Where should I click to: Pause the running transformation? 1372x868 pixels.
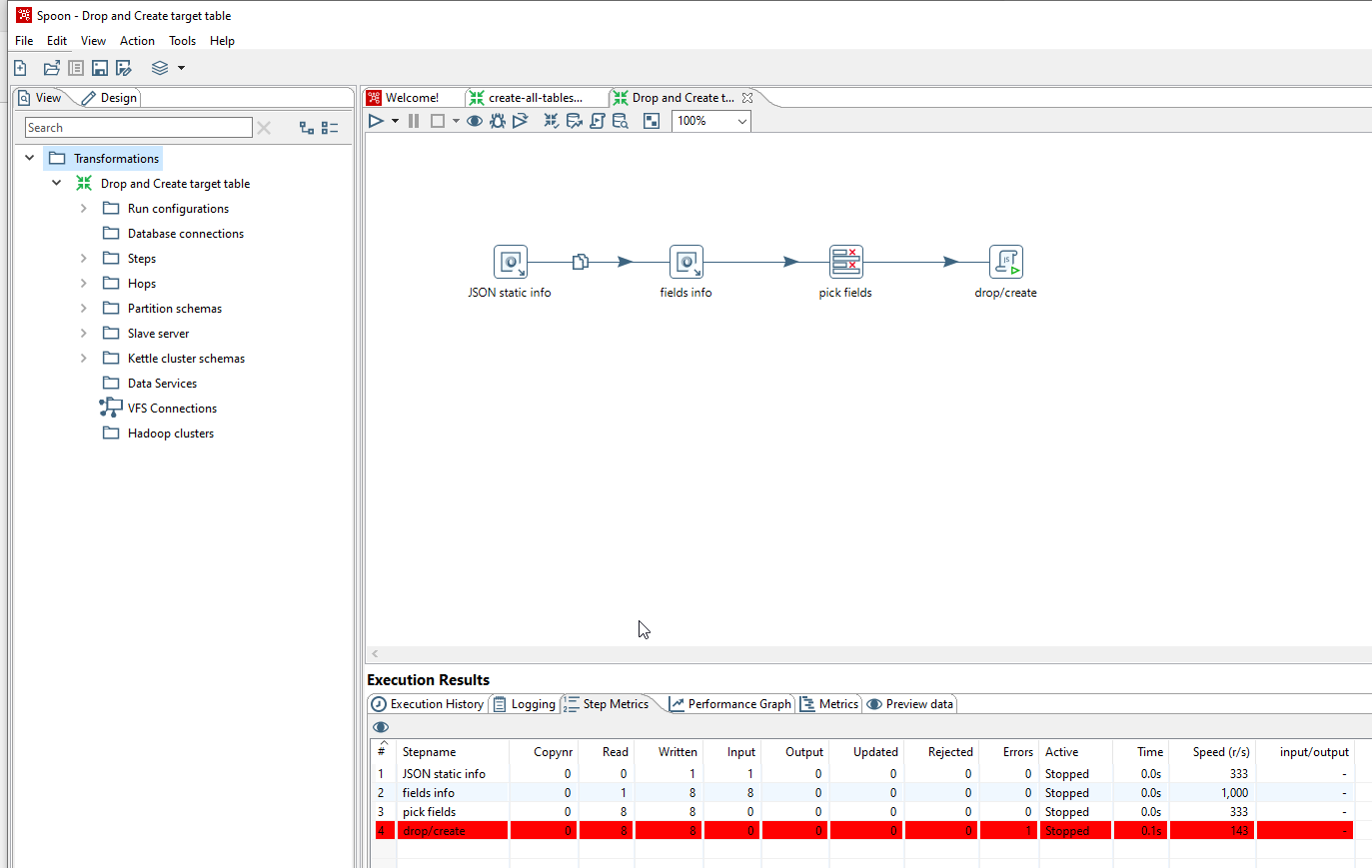pyautogui.click(x=413, y=120)
